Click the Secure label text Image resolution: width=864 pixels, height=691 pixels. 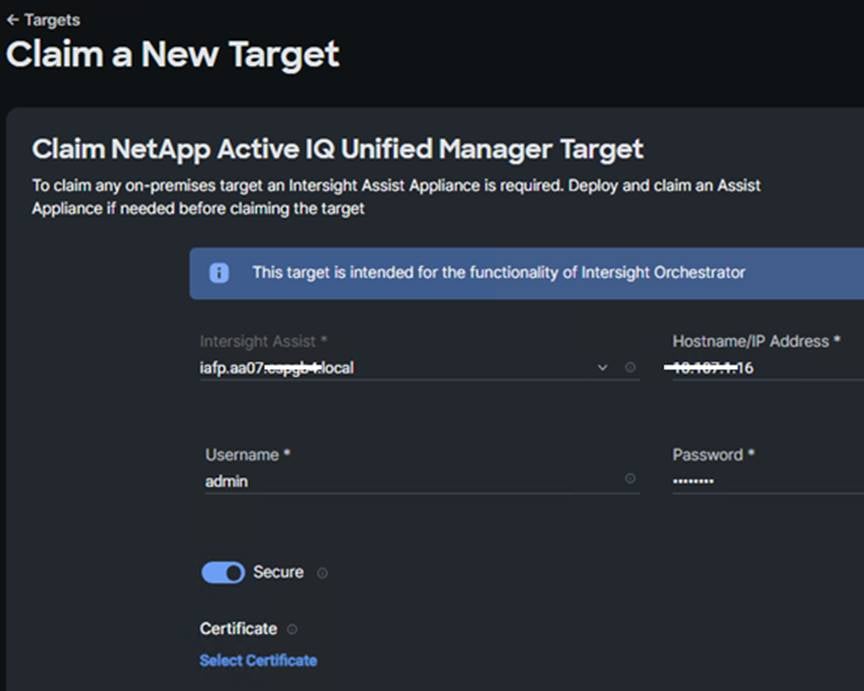pyautogui.click(x=278, y=572)
